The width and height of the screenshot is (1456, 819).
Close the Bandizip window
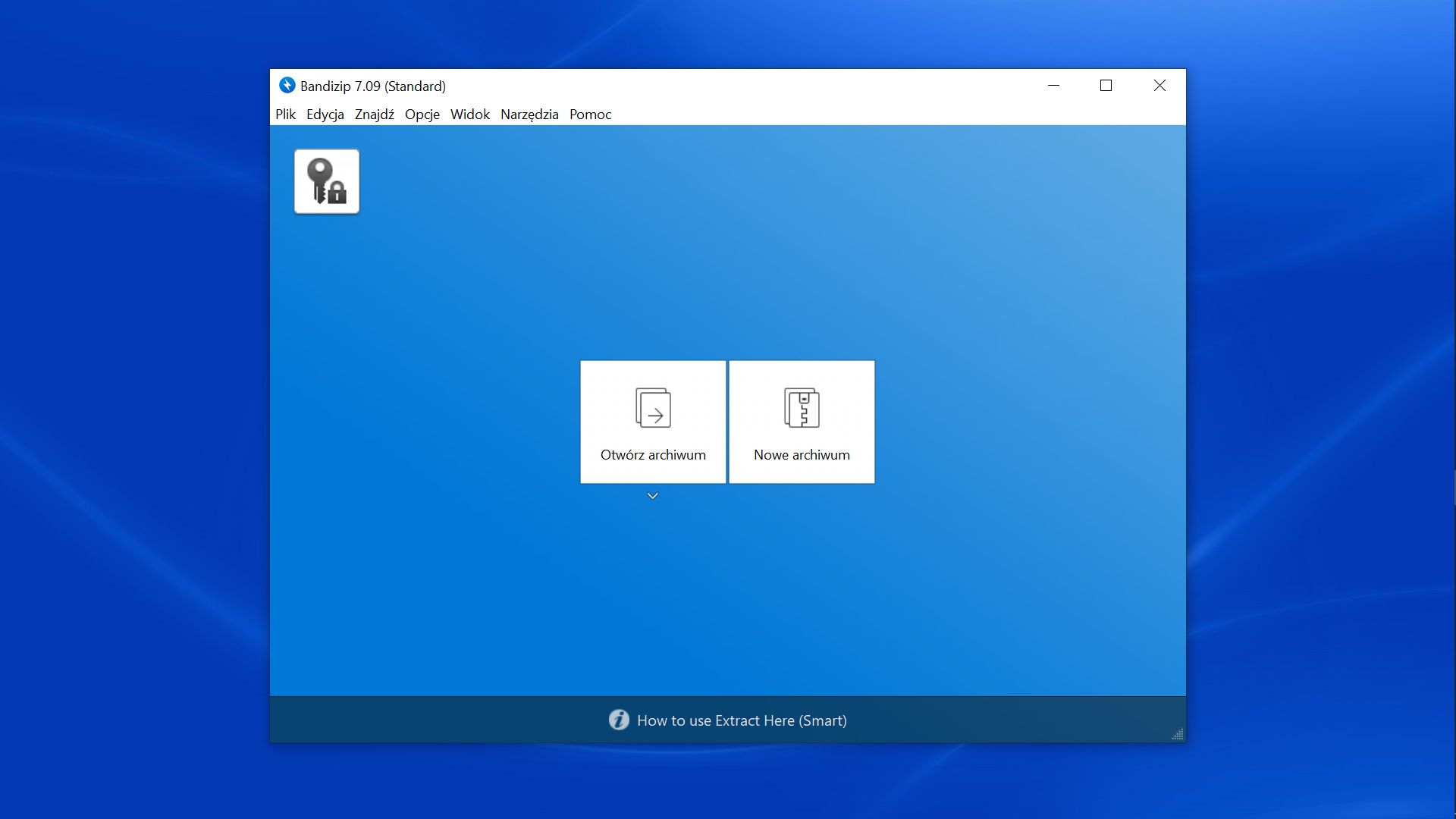tap(1159, 86)
